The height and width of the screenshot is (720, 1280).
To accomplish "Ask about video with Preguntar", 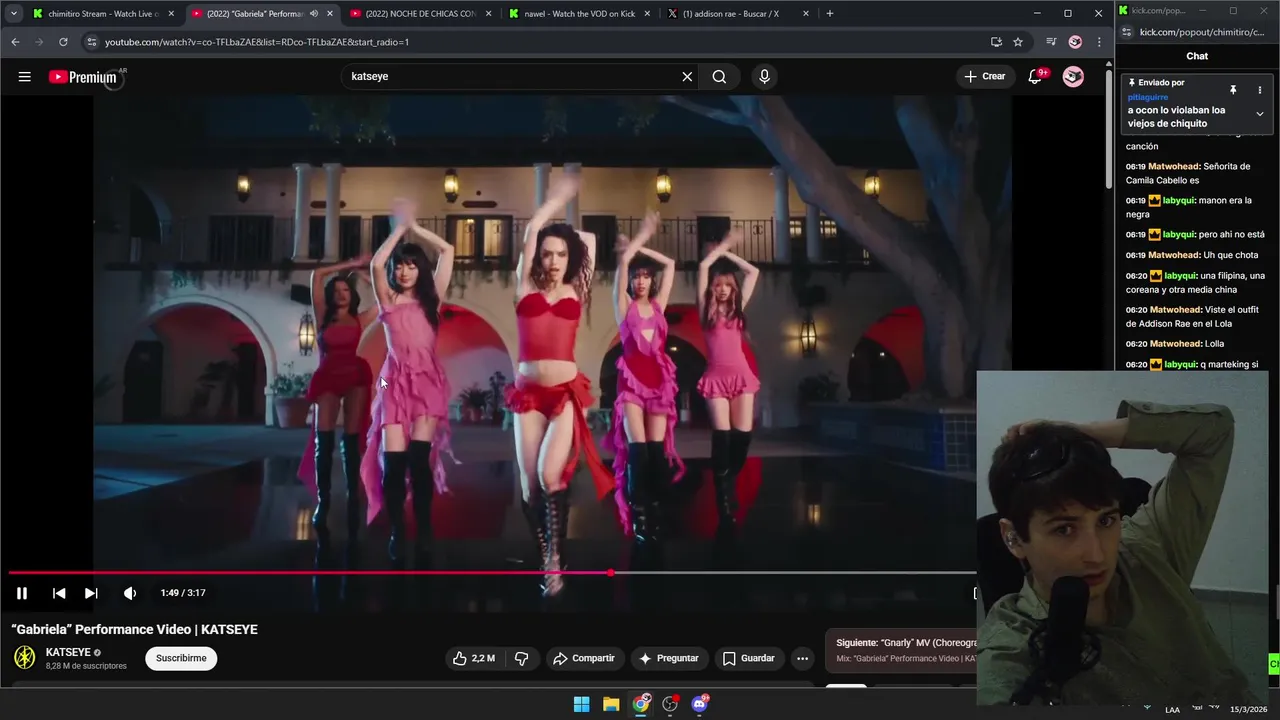I will (x=669, y=658).
